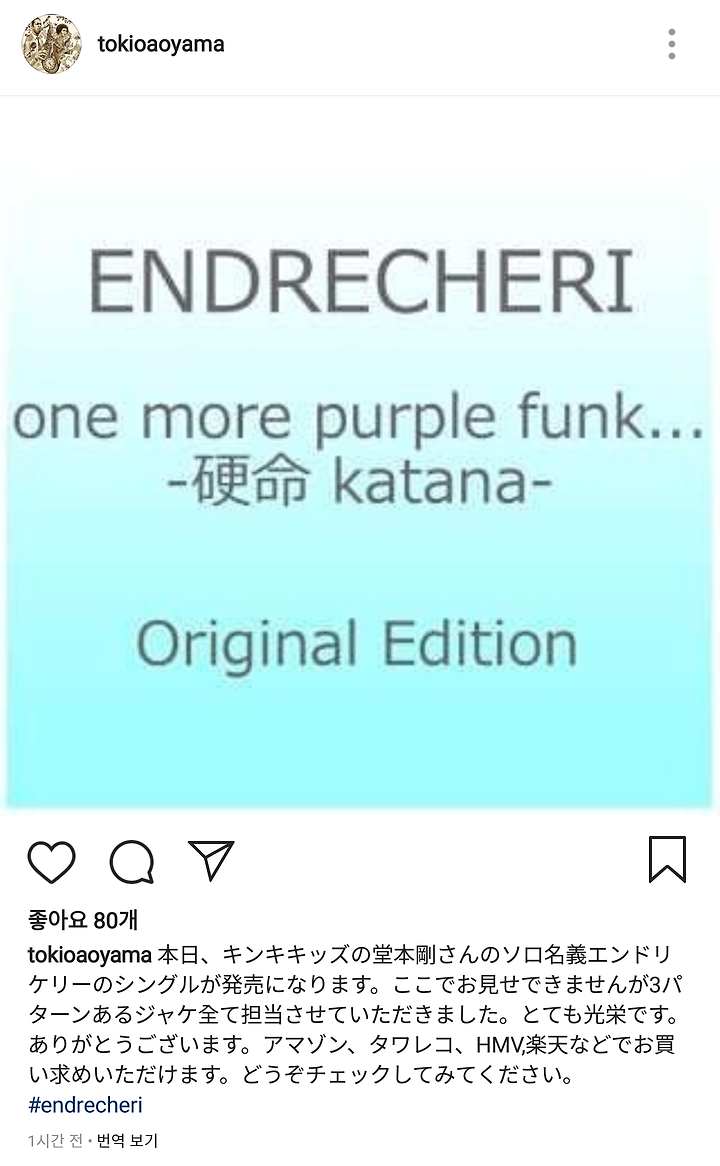Viewport: 720px width, 1166px height.
Task: Click the empty header area beside the username
Action: [439, 45]
